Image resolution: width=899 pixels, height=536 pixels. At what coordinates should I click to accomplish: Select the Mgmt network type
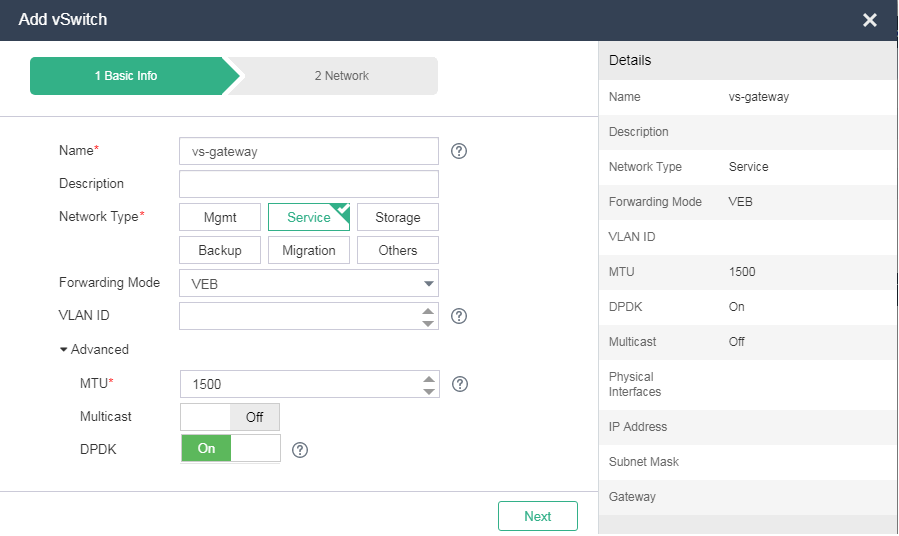(x=220, y=217)
